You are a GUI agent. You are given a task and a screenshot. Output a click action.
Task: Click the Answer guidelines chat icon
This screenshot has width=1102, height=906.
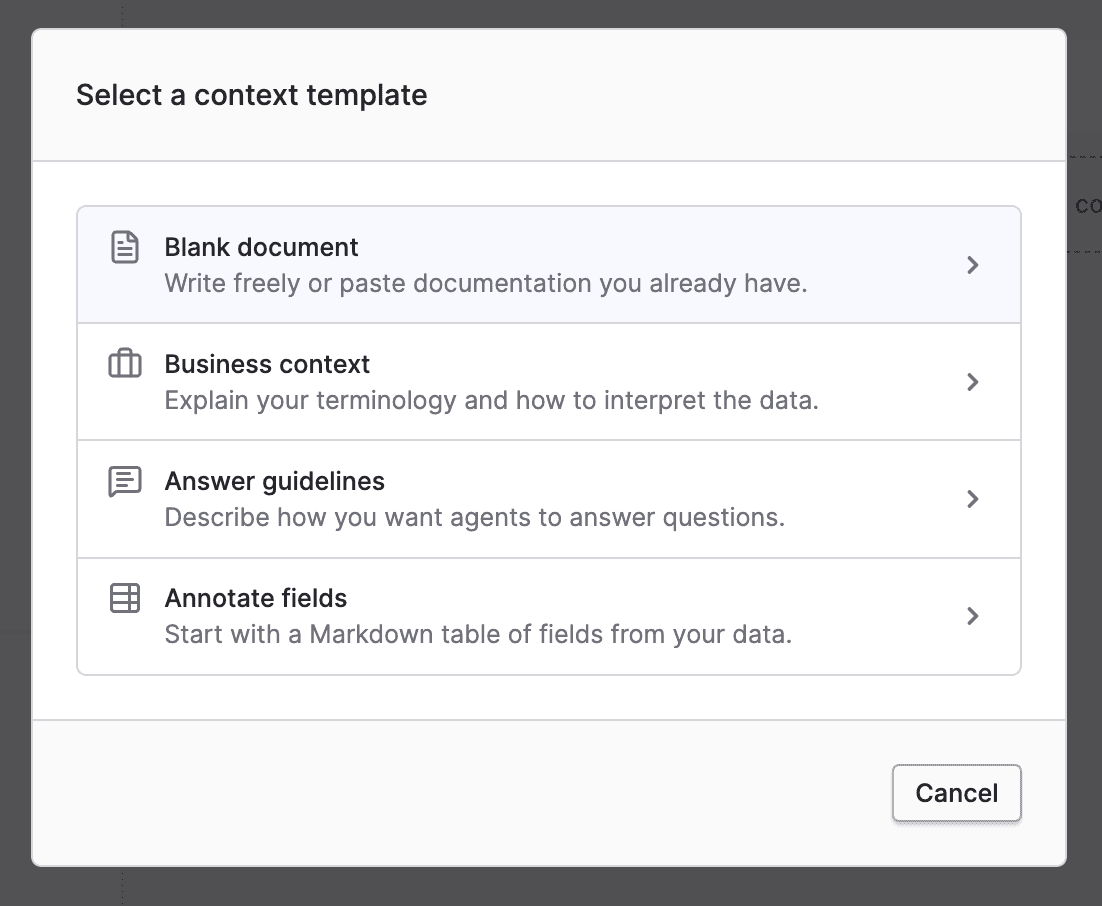[x=125, y=481]
